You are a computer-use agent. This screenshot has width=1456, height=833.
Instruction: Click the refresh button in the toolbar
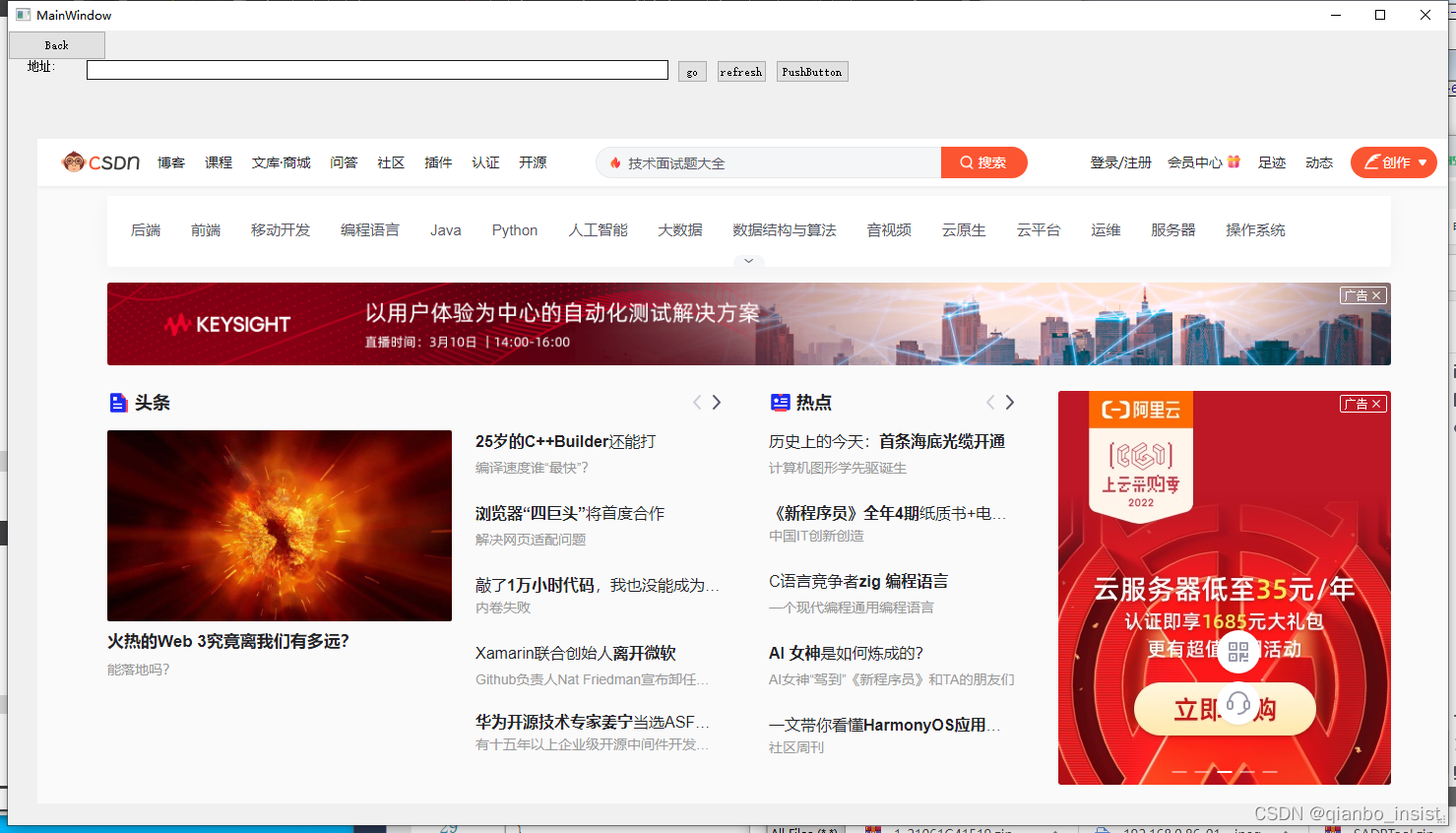click(x=741, y=71)
